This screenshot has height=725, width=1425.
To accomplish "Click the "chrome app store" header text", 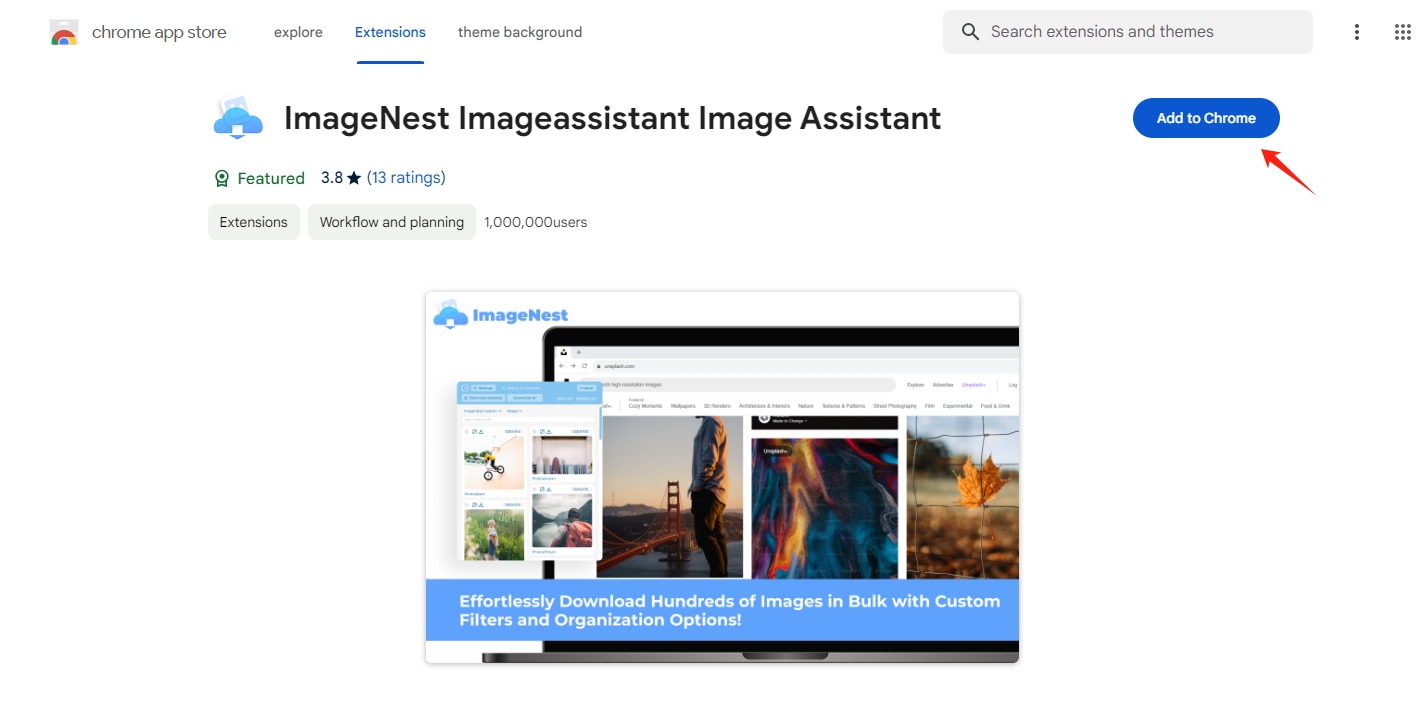I will click(x=159, y=32).
